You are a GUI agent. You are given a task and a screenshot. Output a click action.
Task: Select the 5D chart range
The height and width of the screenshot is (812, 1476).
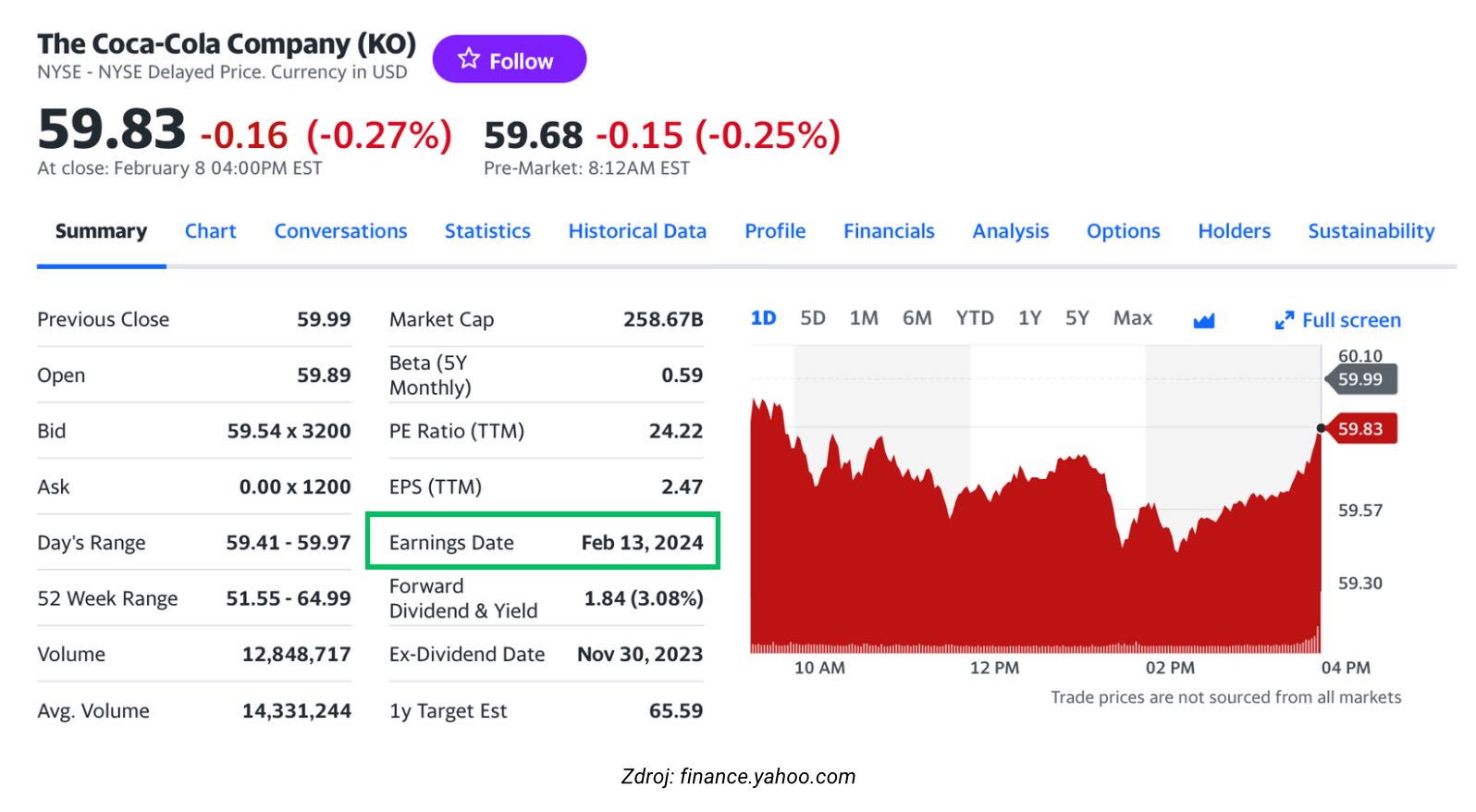point(812,319)
